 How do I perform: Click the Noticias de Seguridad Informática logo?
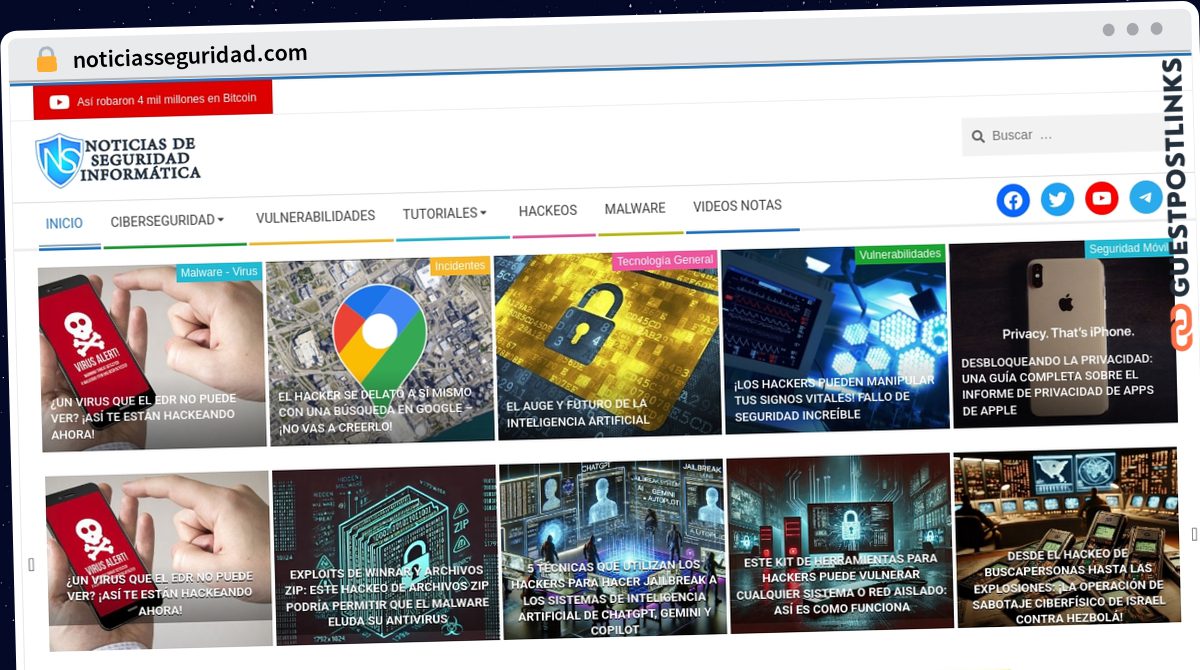click(x=118, y=161)
